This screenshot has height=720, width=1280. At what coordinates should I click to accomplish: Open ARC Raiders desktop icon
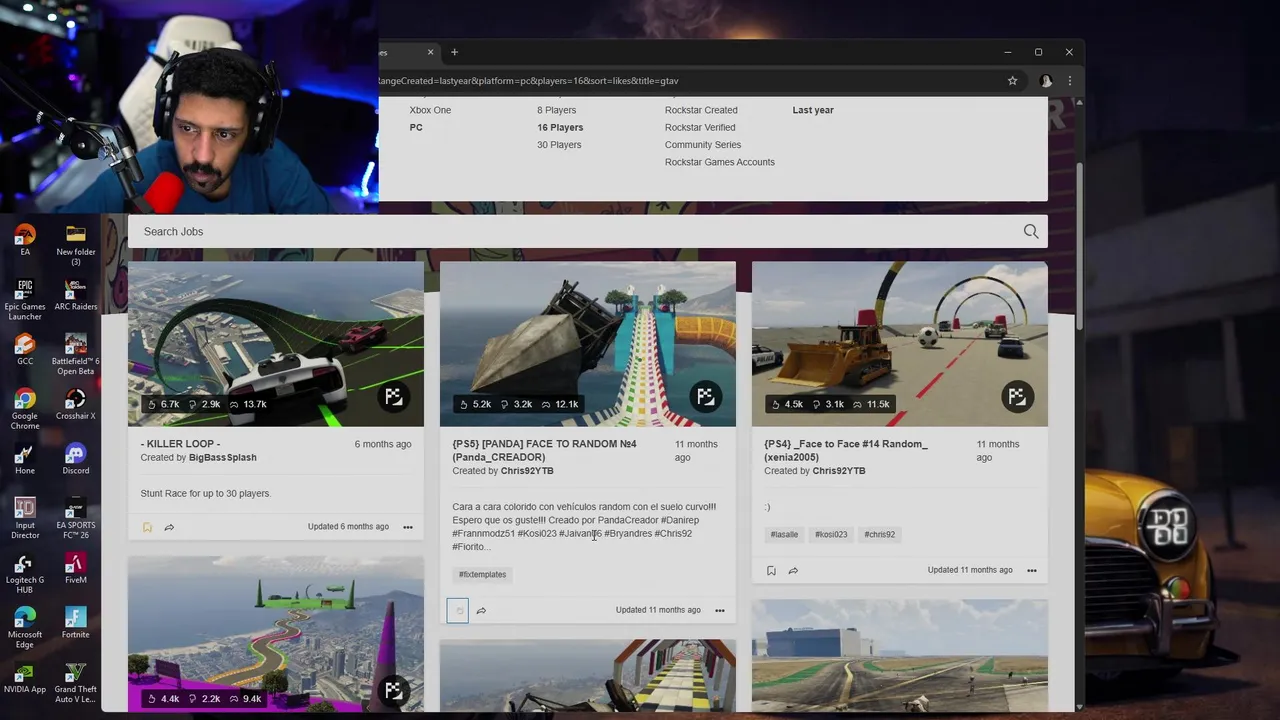click(76, 295)
